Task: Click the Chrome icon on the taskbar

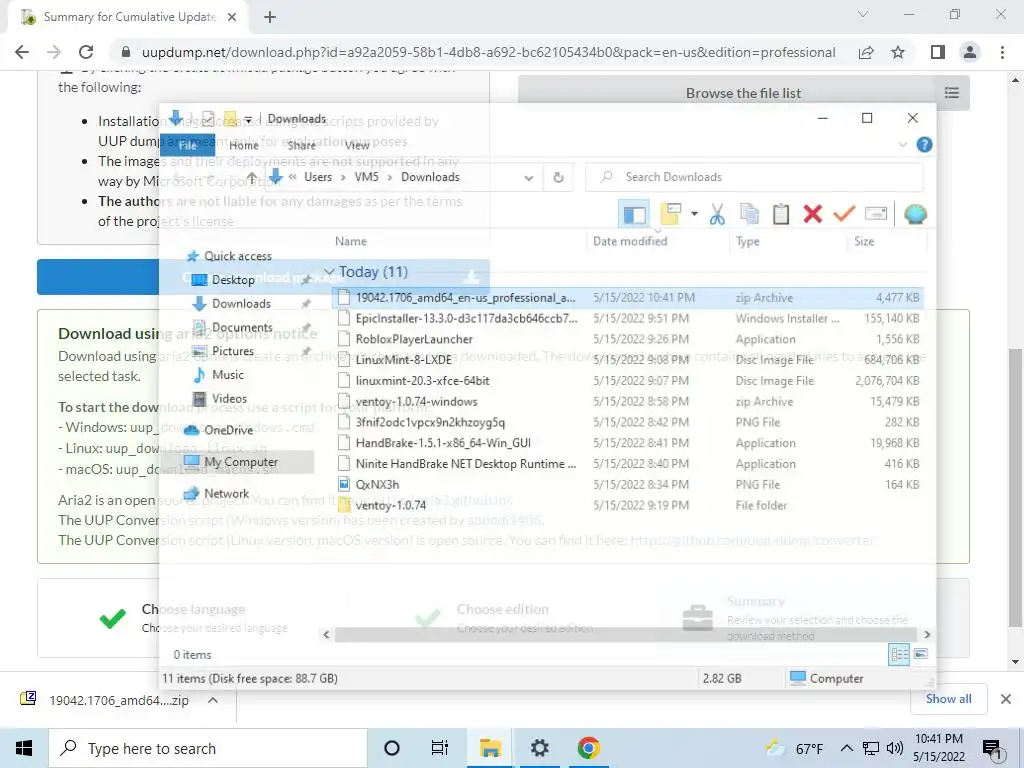Action: point(588,748)
